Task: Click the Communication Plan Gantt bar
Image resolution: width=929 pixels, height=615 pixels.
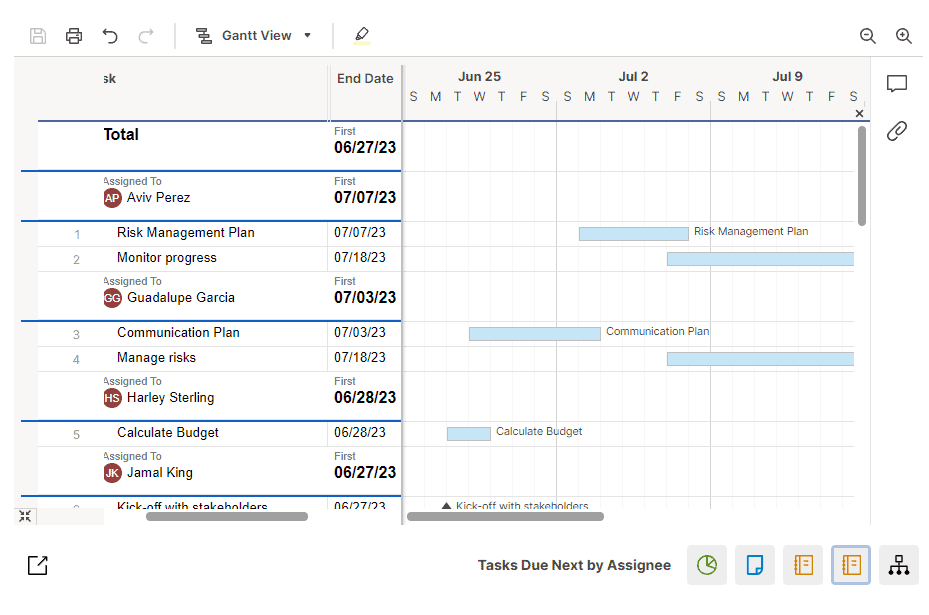Action: tap(534, 333)
